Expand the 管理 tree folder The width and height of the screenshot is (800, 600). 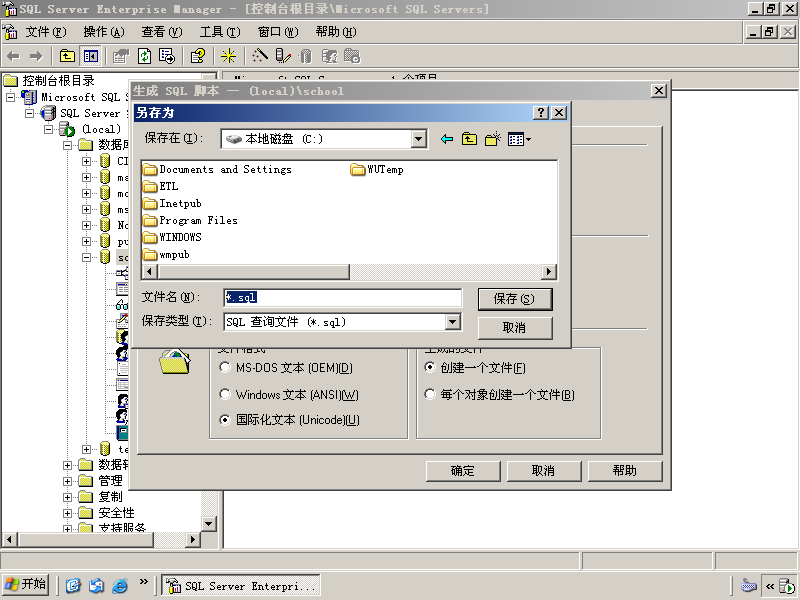coord(67,481)
